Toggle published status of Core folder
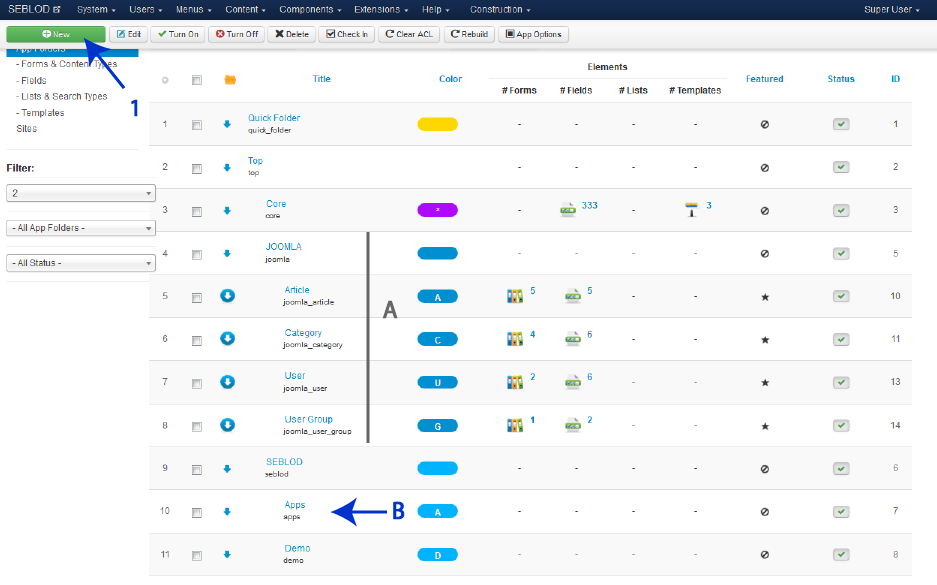Image resolution: width=937 pixels, height=585 pixels. coord(841,210)
